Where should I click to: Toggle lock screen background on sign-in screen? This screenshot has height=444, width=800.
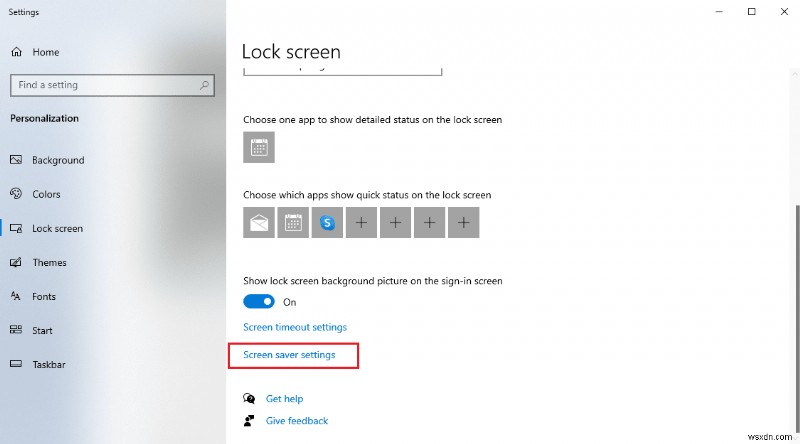[x=259, y=301]
